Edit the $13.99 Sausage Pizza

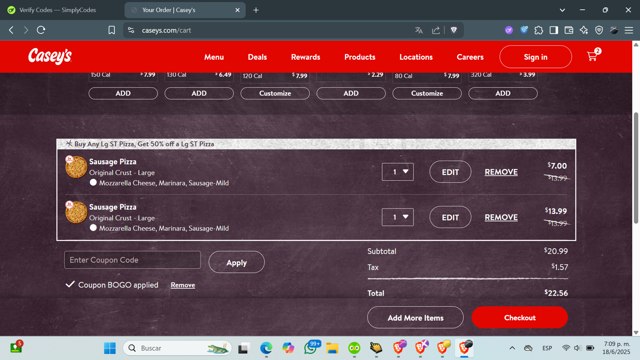(450, 218)
